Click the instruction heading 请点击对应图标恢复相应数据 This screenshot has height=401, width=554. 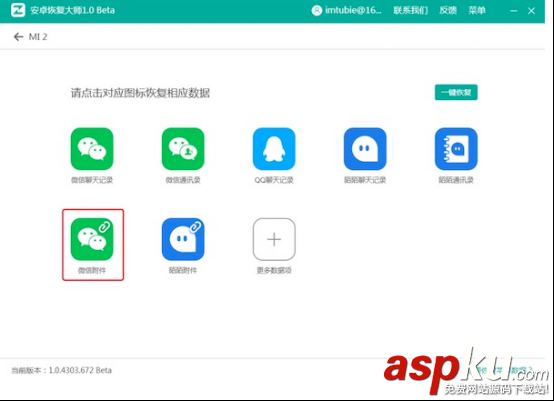pyautogui.click(x=140, y=93)
